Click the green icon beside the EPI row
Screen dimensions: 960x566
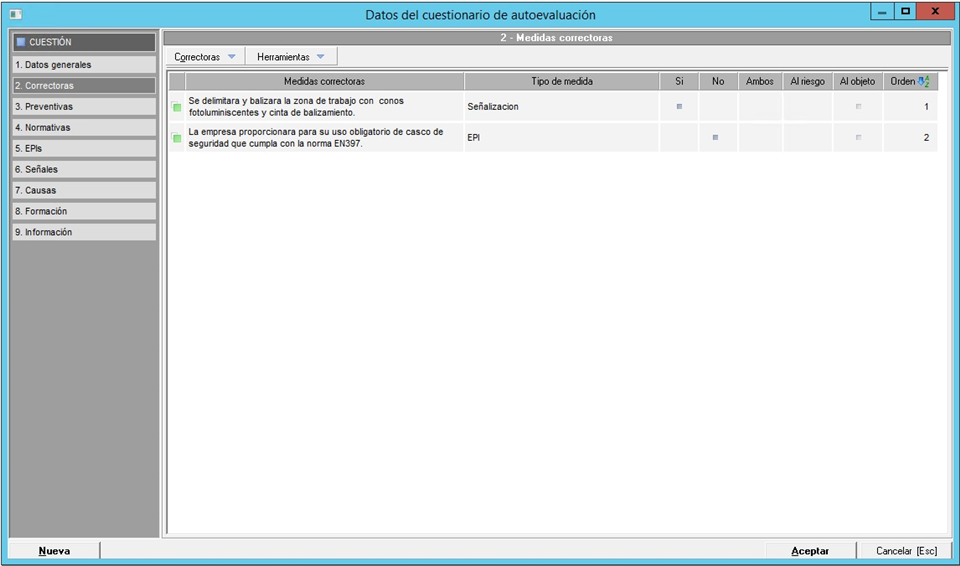[177, 138]
